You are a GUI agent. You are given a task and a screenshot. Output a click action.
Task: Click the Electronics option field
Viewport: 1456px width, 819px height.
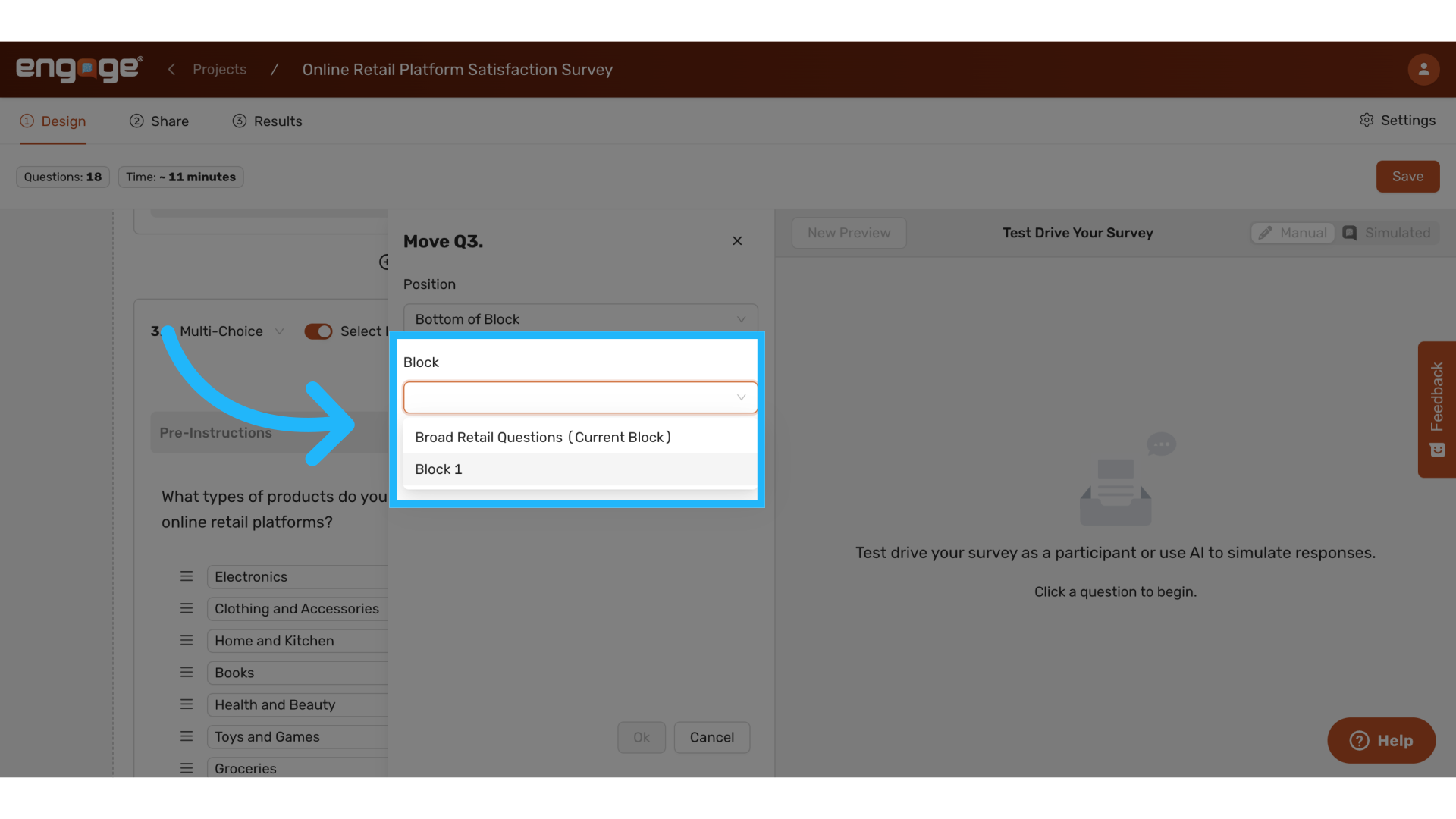coord(297,576)
